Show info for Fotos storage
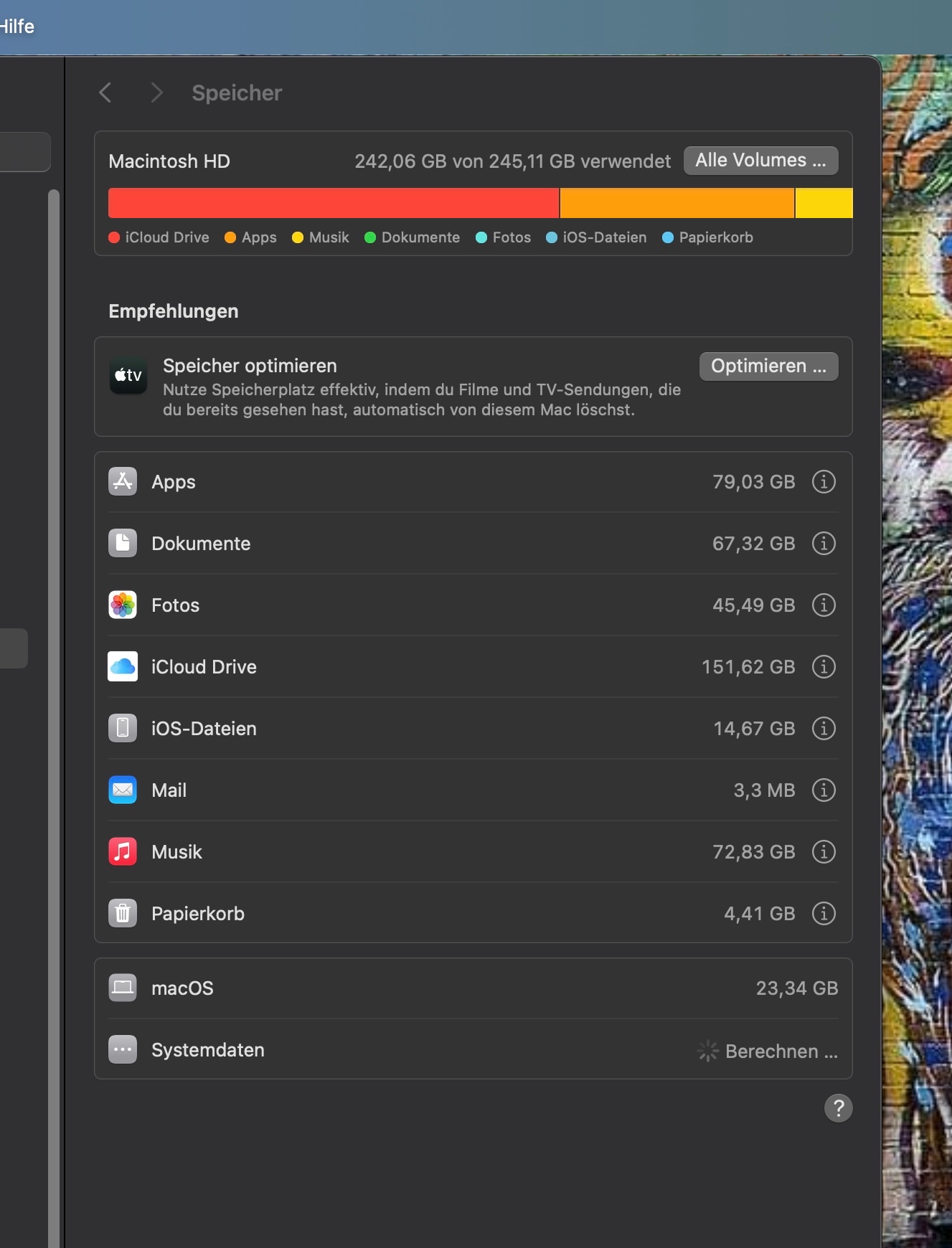 pyautogui.click(x=824, y=605)
